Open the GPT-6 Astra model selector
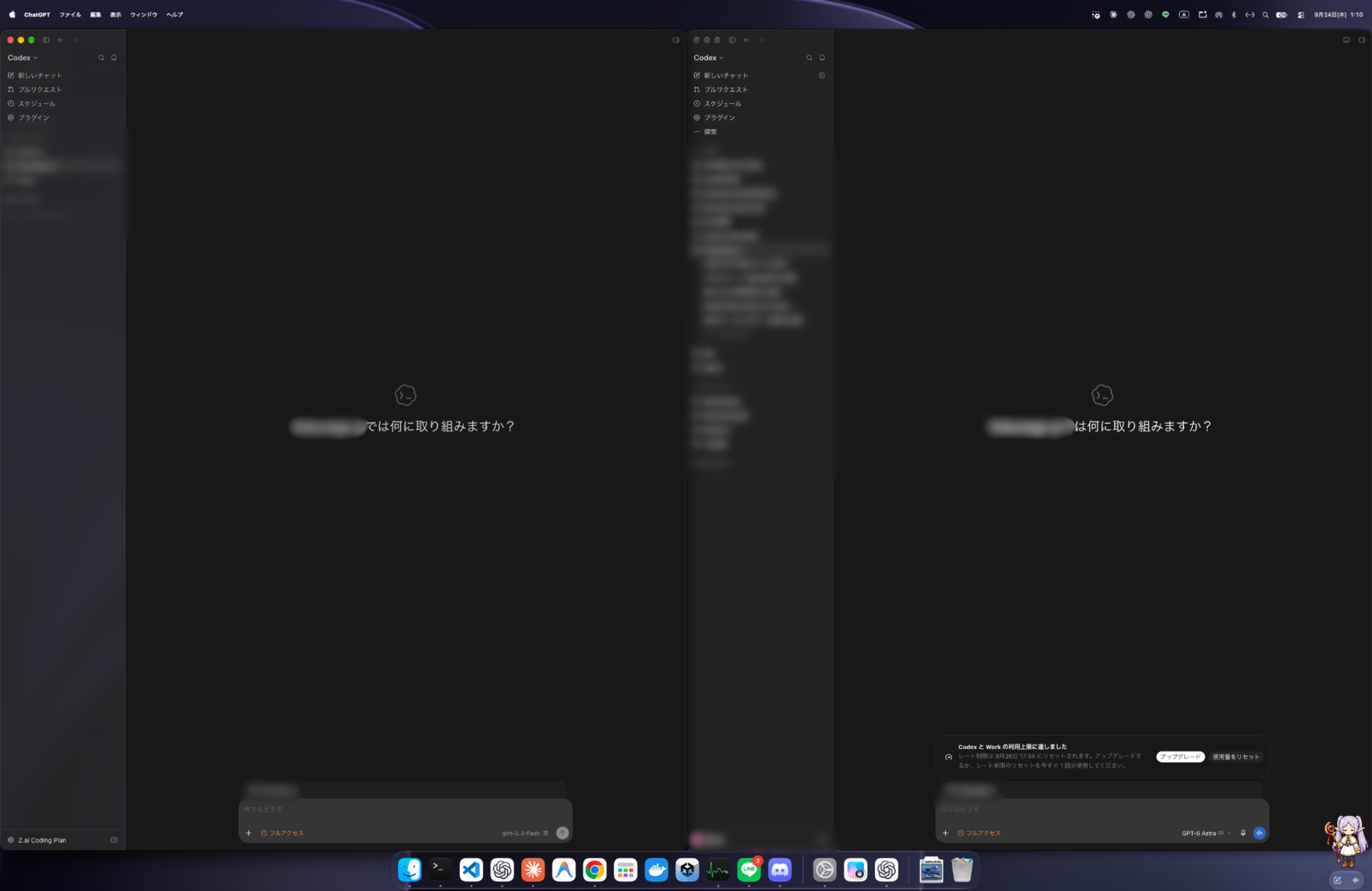 click(1206, 833)
